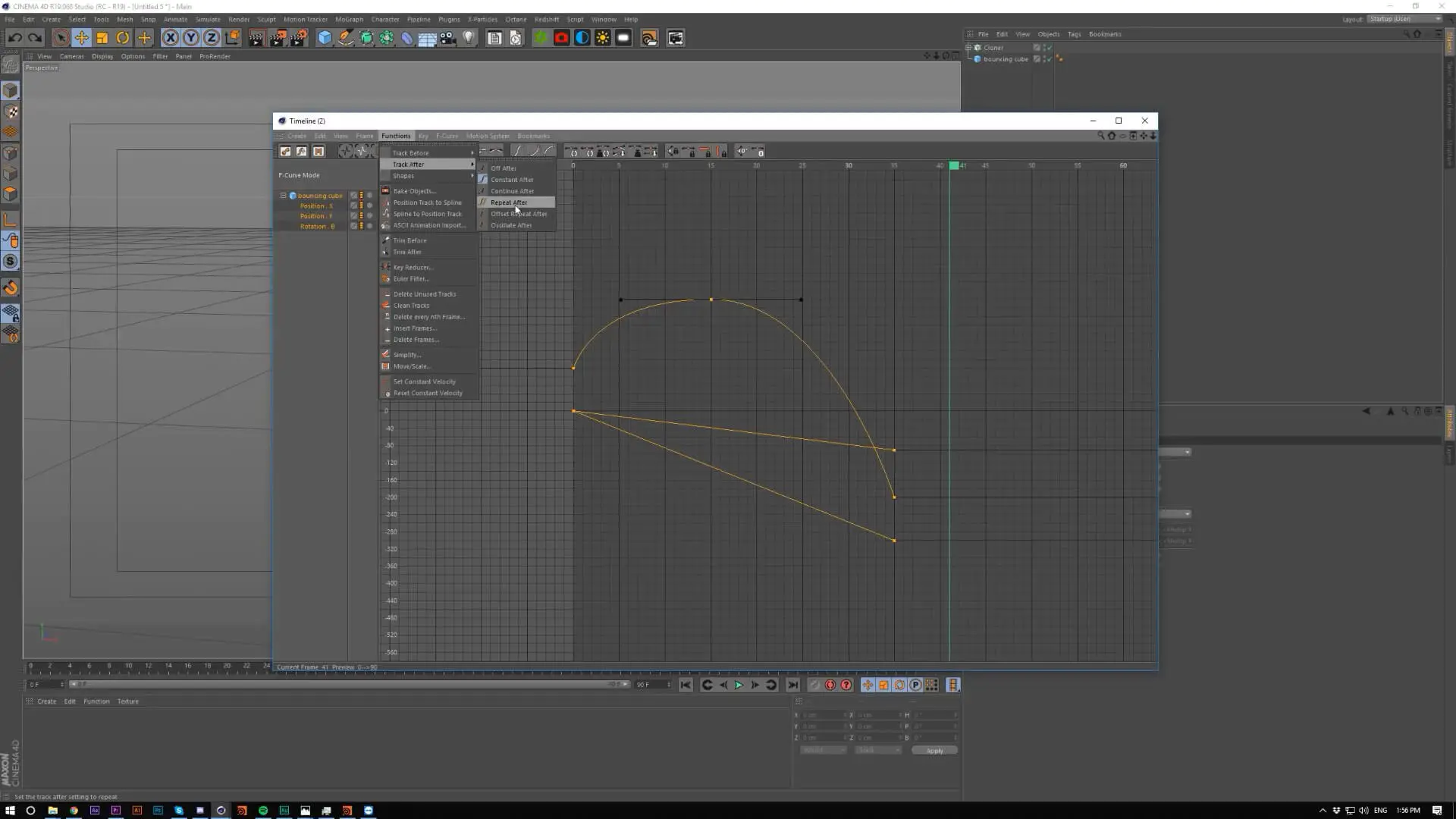Expand Track Before submenu

[428, 153]
